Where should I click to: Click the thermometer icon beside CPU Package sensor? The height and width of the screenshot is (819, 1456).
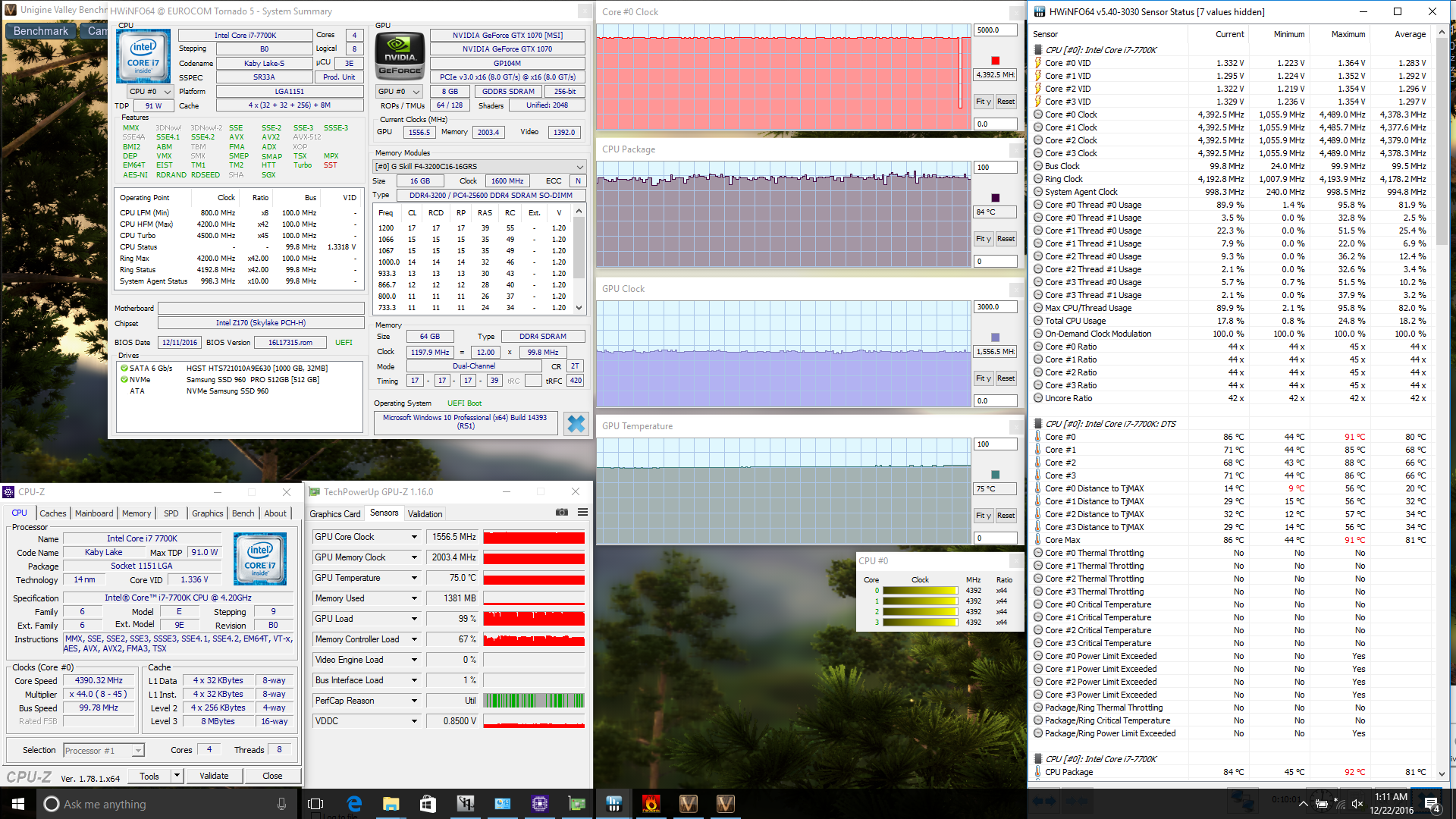tap(1038, 772)
